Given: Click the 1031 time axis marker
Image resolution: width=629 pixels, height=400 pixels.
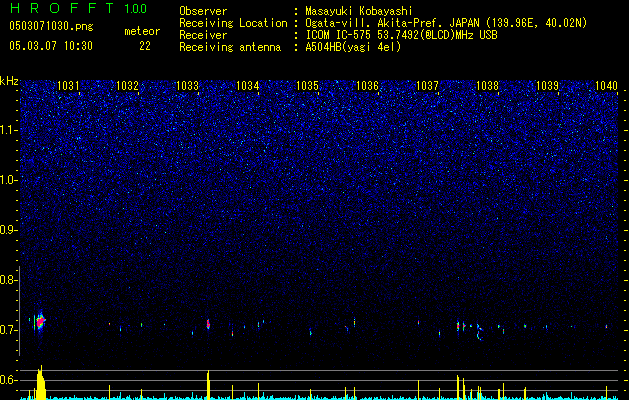Looking at the screenshot, I should [68, 86].
